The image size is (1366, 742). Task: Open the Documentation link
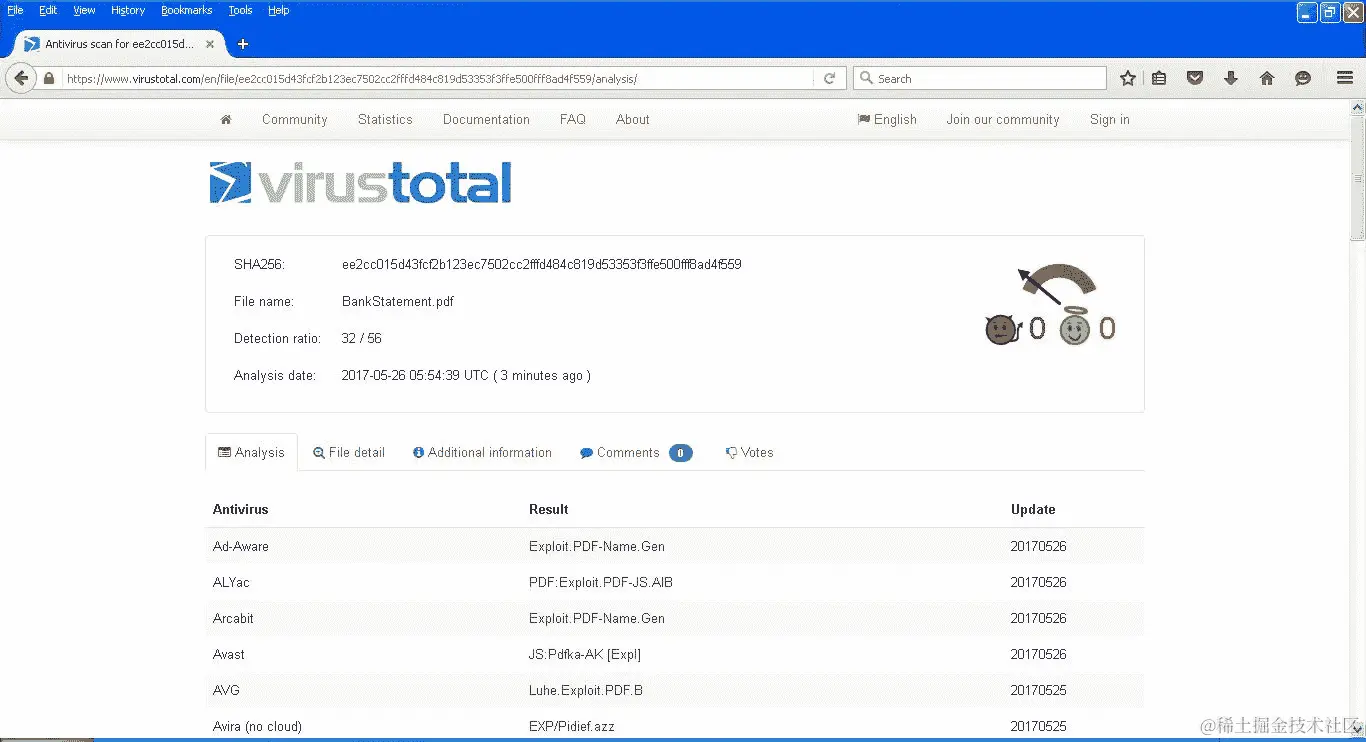(486, 119)
